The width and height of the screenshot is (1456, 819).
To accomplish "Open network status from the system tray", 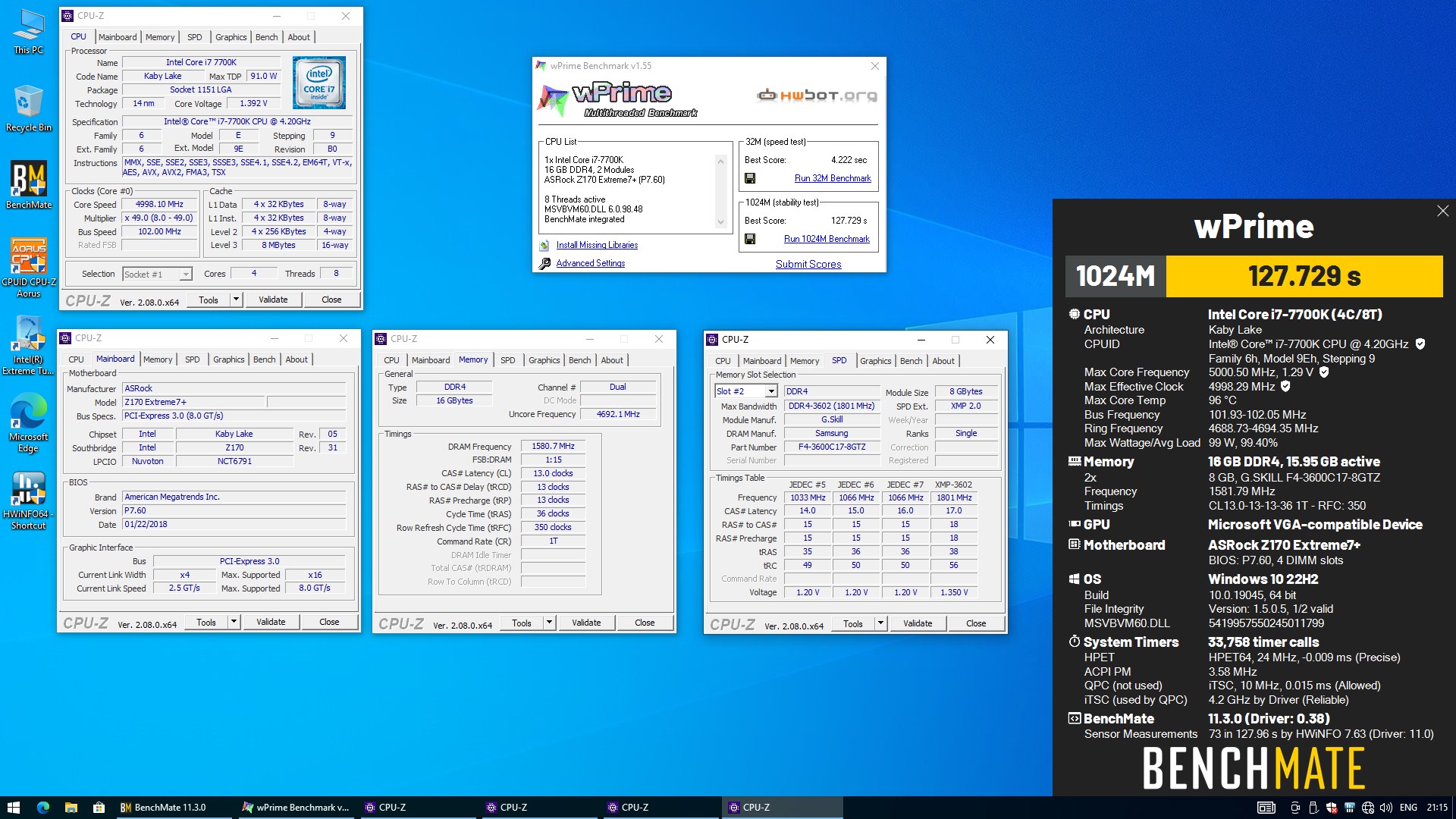I will pyautogui.click(x=1368, y=808).
